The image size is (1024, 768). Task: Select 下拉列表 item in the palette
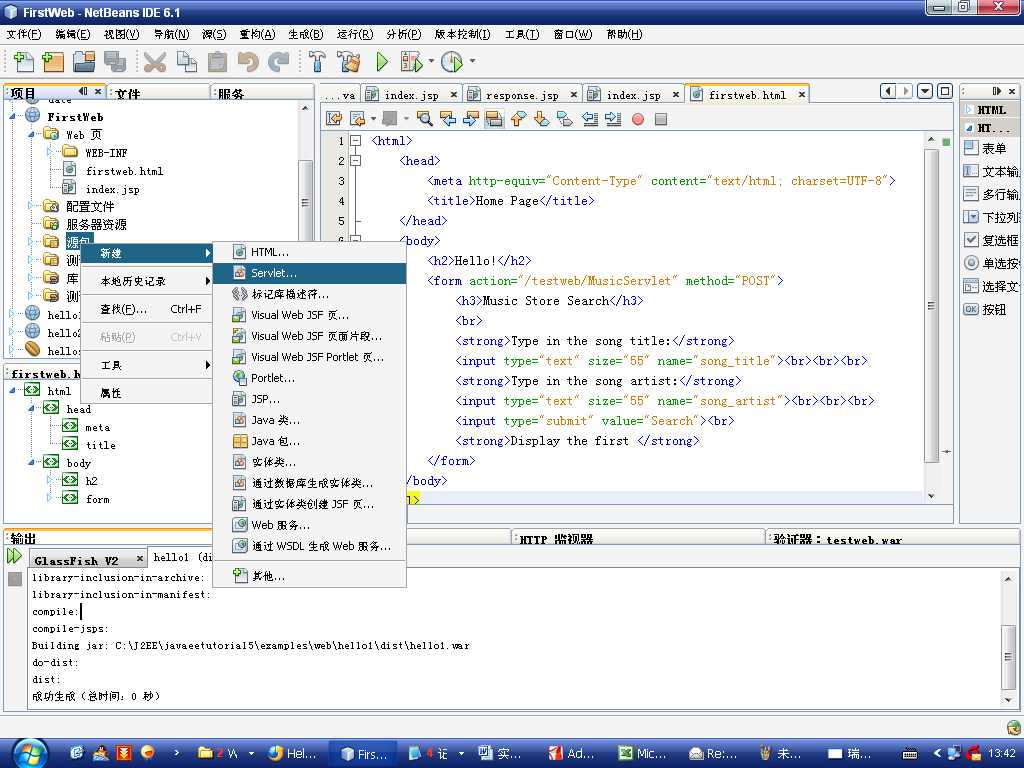(x=989, y=217)
